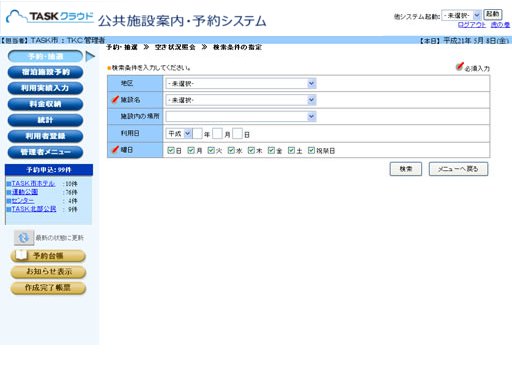Viewport: 512px width, 384px height.
Task: Toggle the 水 (Wednesday) checkbox
Action: point(231,150)
